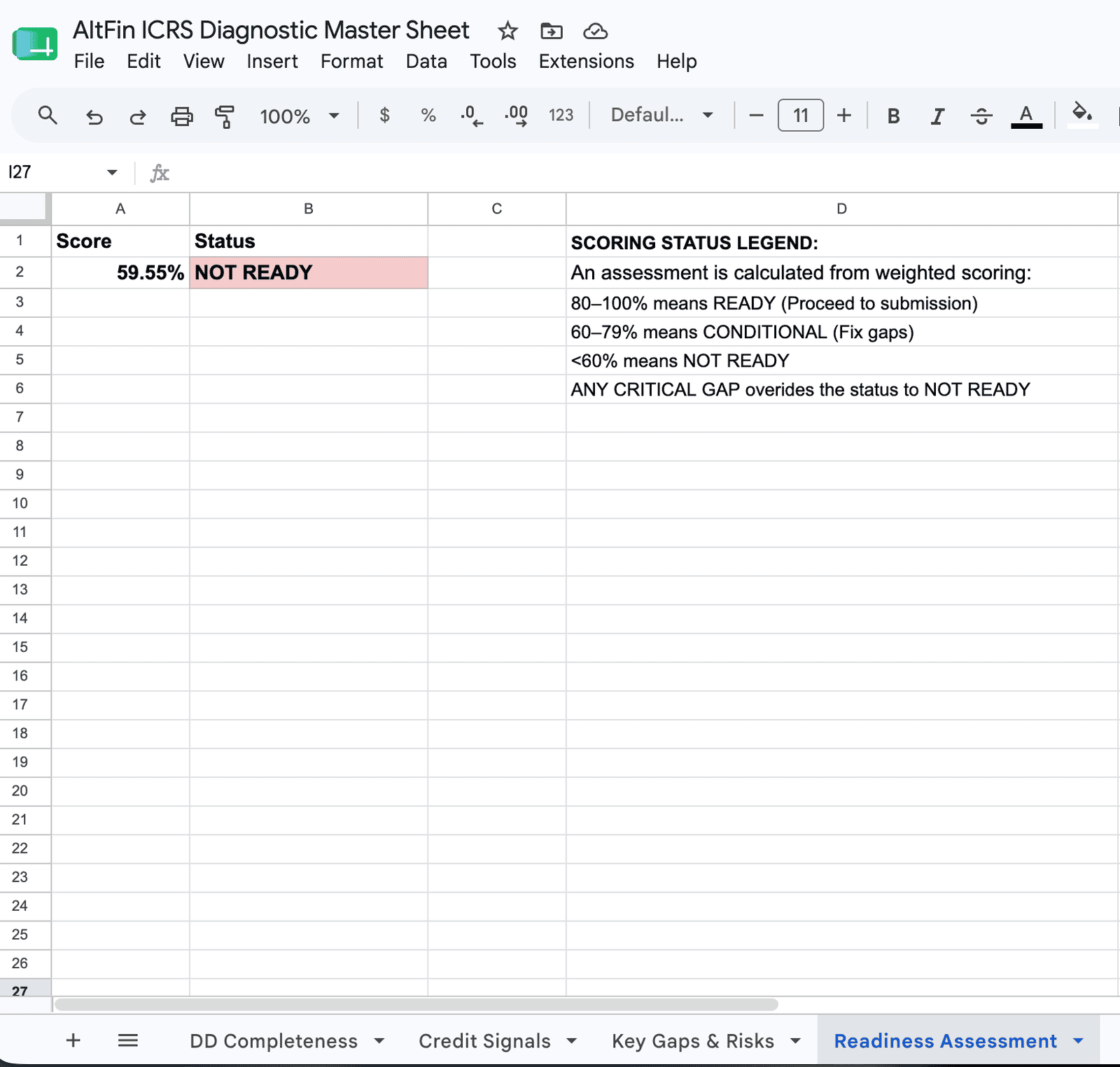View cloud save status icon
This screenshot has width=1120, height=1067.
click(x=595, y=31)
